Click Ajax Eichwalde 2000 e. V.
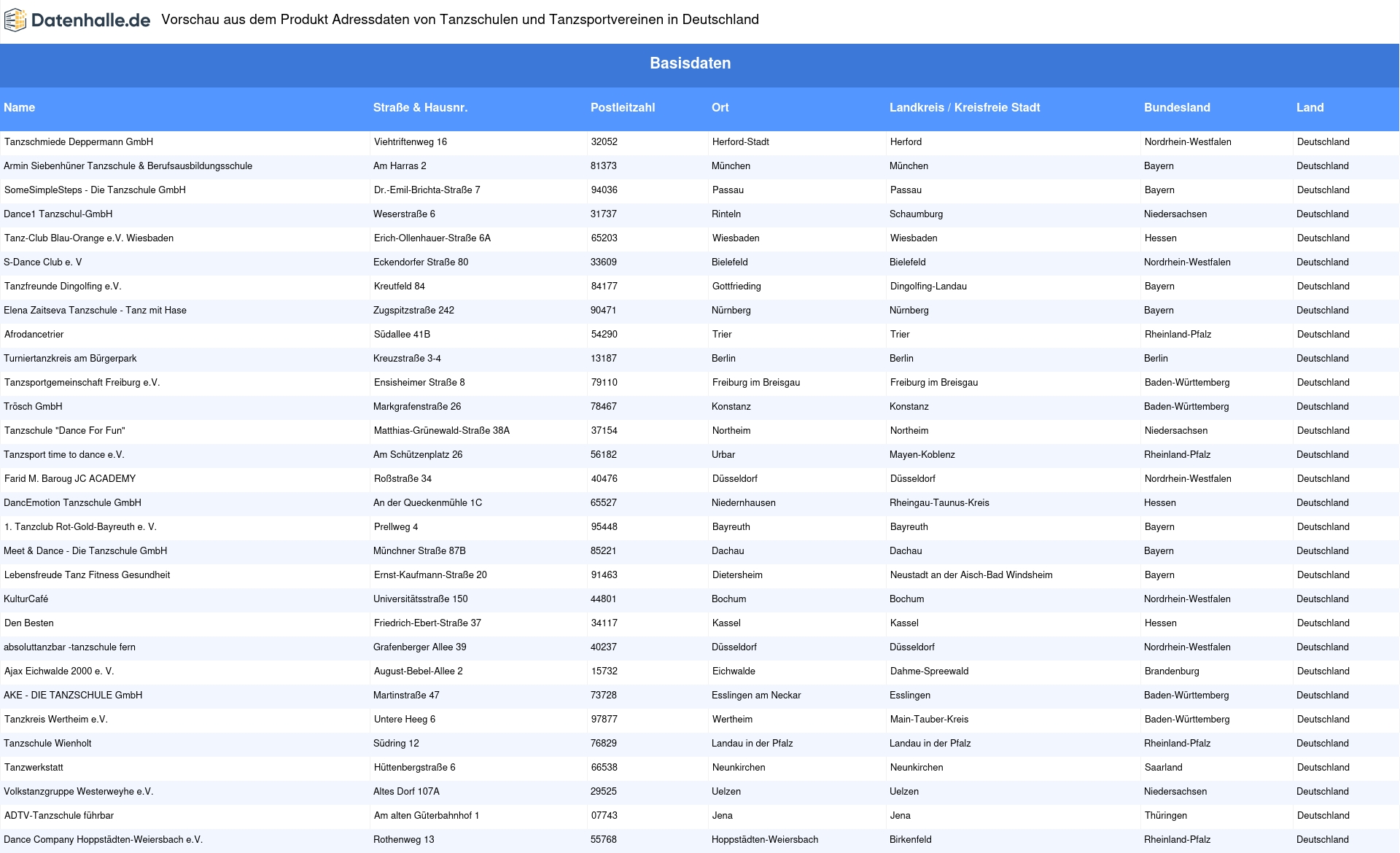This screenshot has height=853, width=1400. pos(59,671)
